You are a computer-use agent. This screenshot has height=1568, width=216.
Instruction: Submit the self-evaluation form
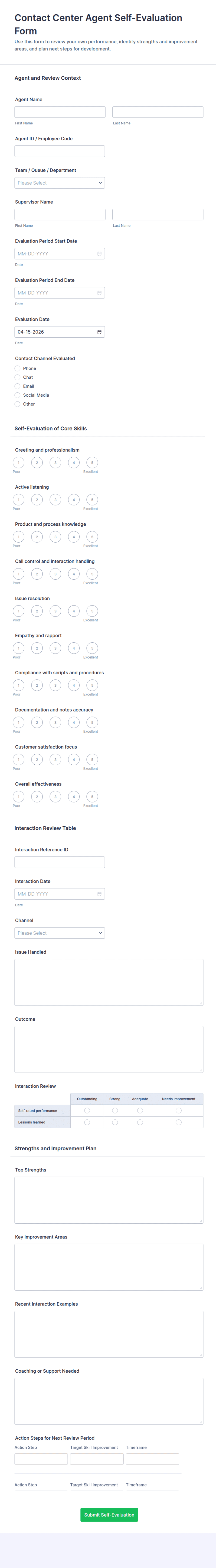[x=109, y=1514]
